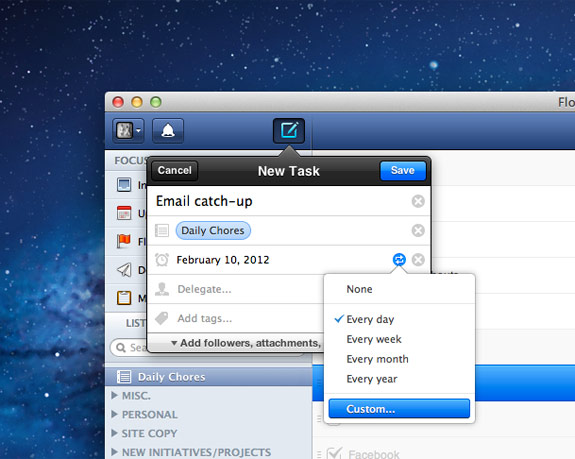
Task: Click the clipboard icon in sidebar
Action: [x=124, y=298]
